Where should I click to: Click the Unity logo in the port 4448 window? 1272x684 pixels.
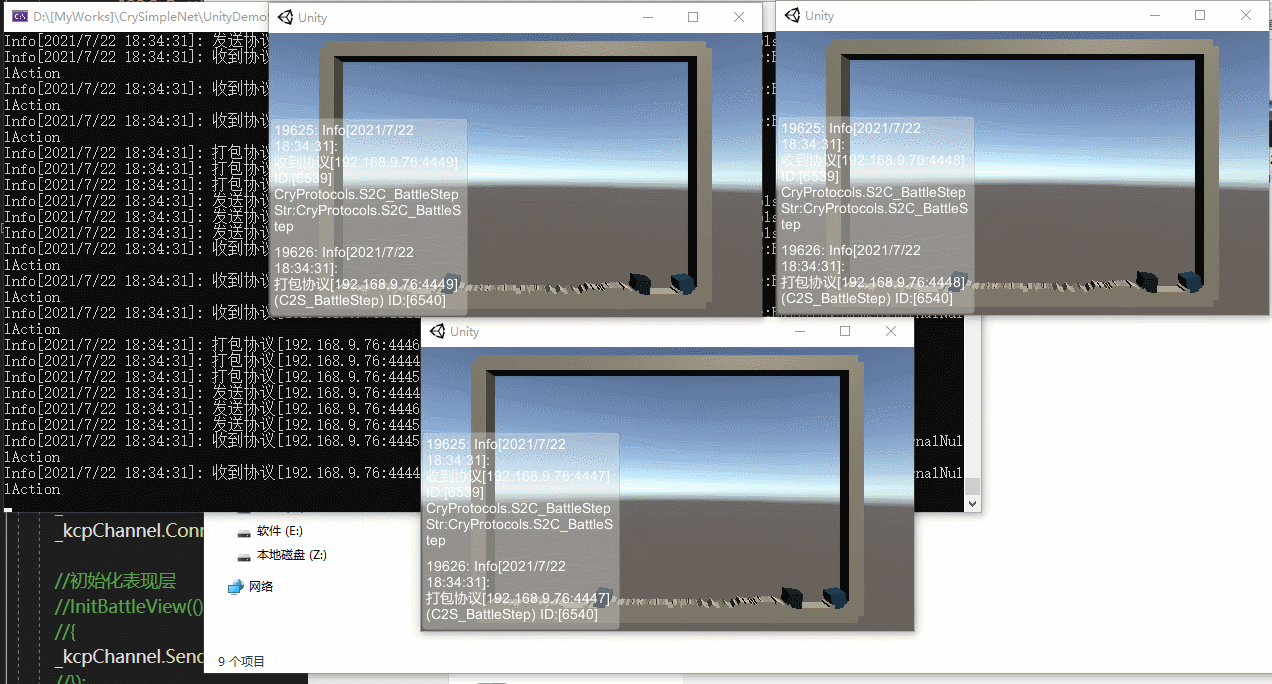(x=793, y=15)
